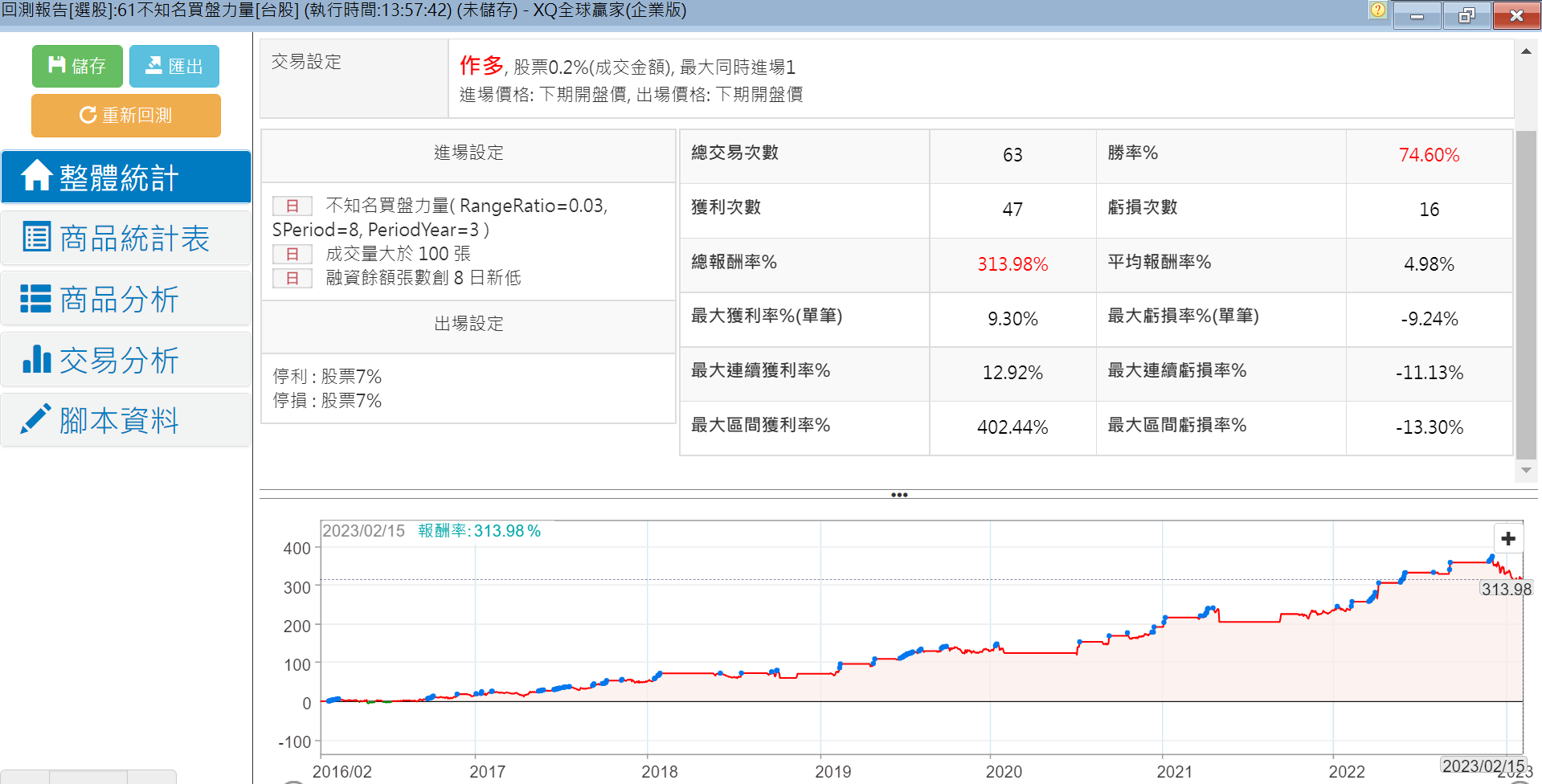The width and height of the screenshot is (1542, 784).
Task: Click the 313.98 value label on chart
Action: coord(1506,589)
